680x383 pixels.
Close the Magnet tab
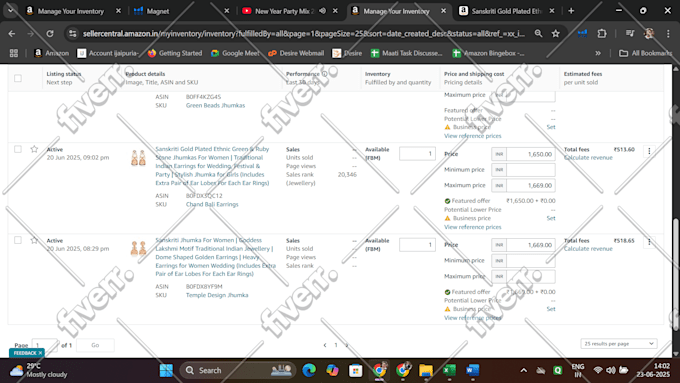226,11
